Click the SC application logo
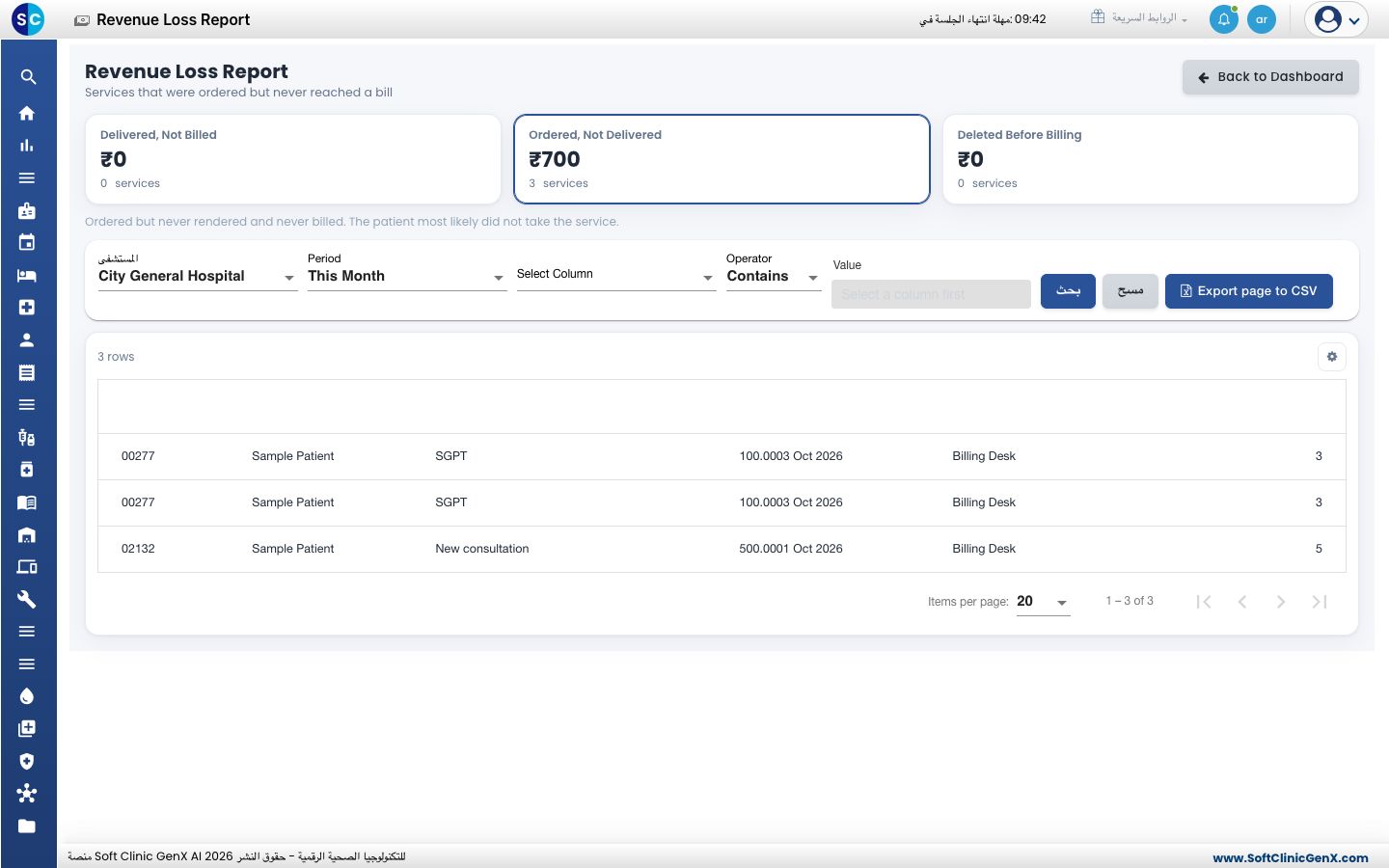 click(x=29, y=19)
